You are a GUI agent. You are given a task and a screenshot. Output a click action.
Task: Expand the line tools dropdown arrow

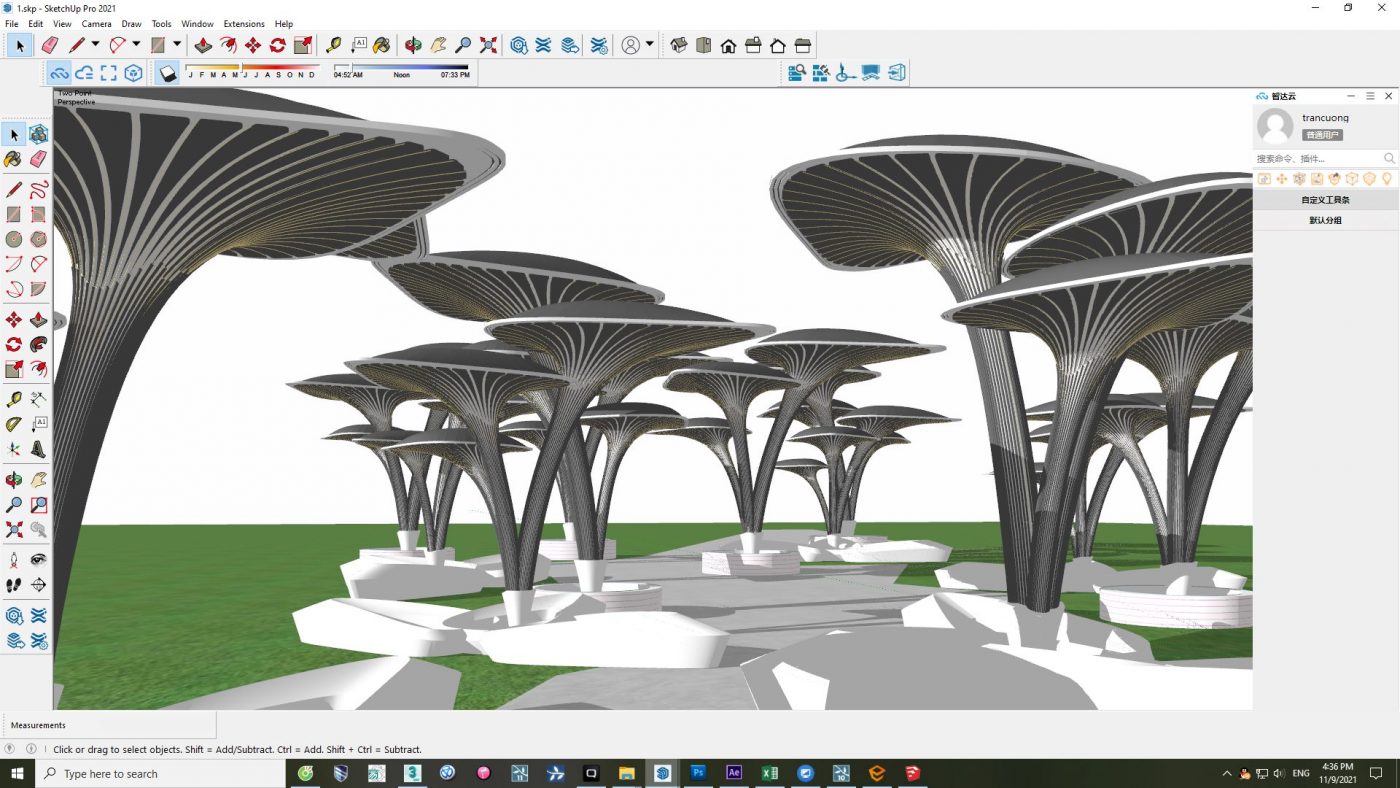[95, 45]
